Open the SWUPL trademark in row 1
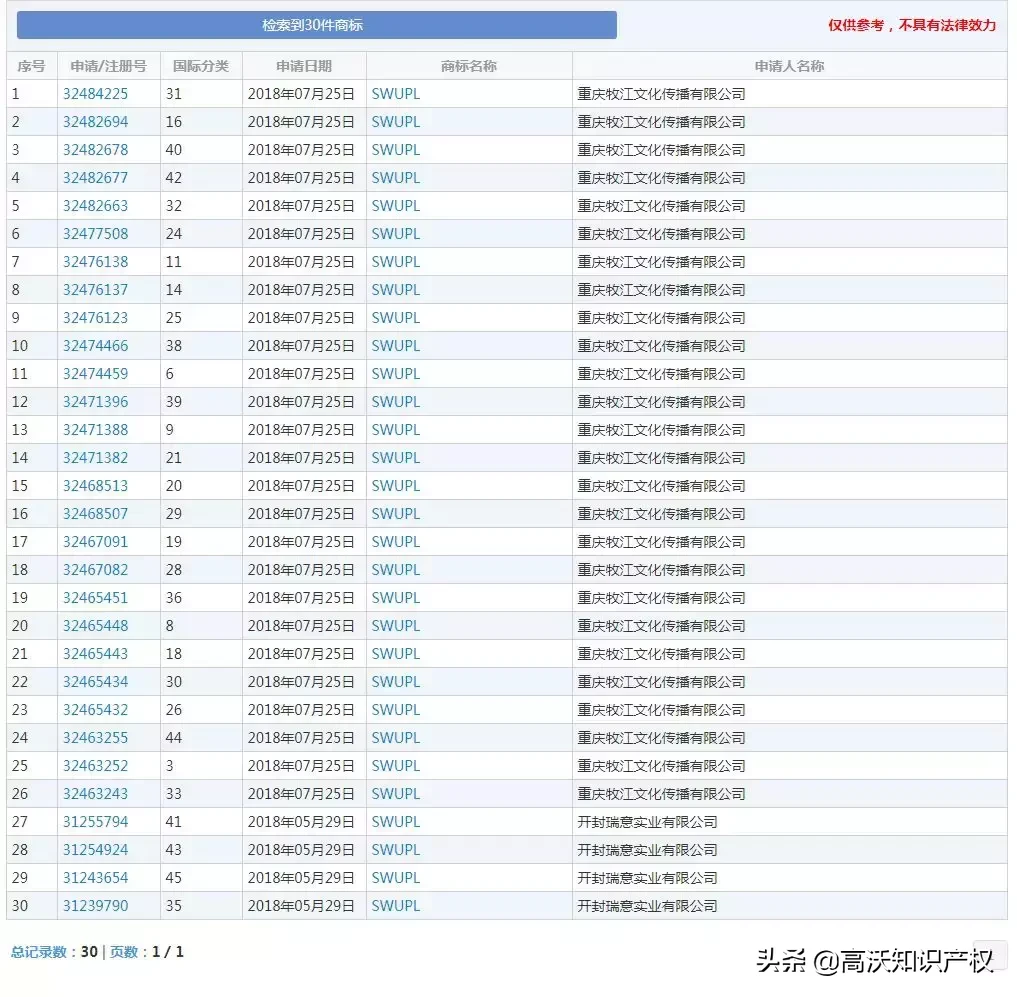Screen dimensions: 1017x997 [x=395, y=93]
